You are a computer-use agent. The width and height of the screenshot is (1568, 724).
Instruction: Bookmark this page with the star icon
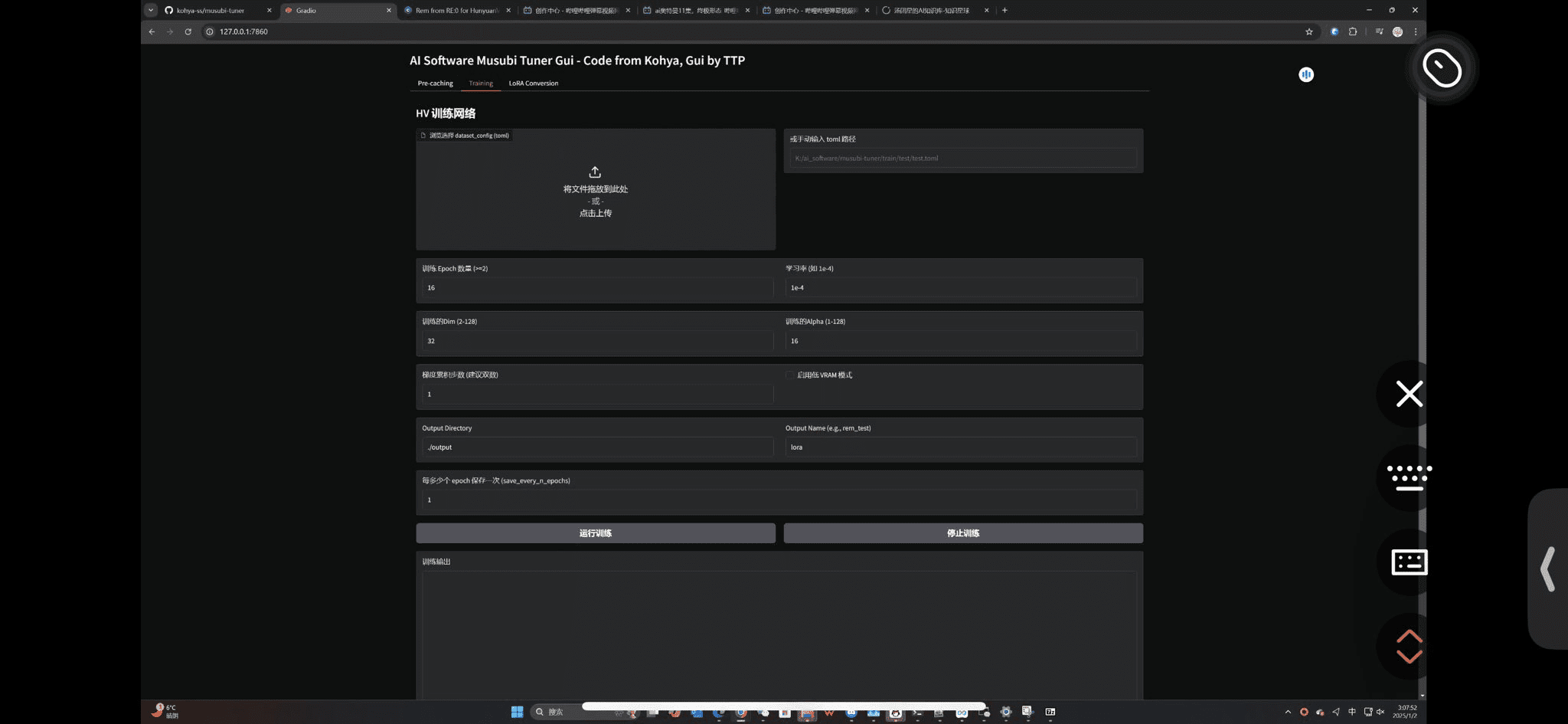click(1309, 31)
